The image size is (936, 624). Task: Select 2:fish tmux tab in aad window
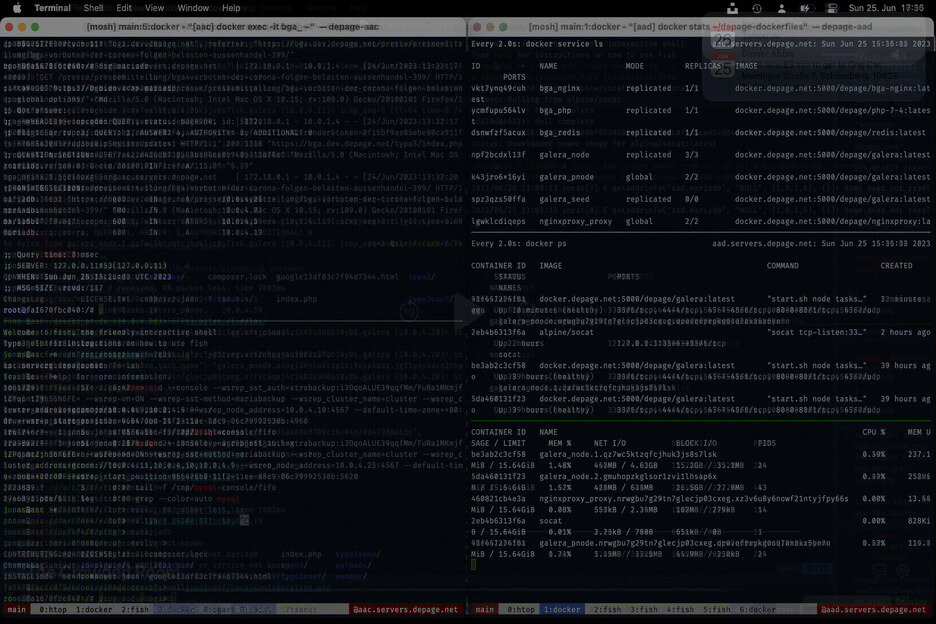(607, 610)
